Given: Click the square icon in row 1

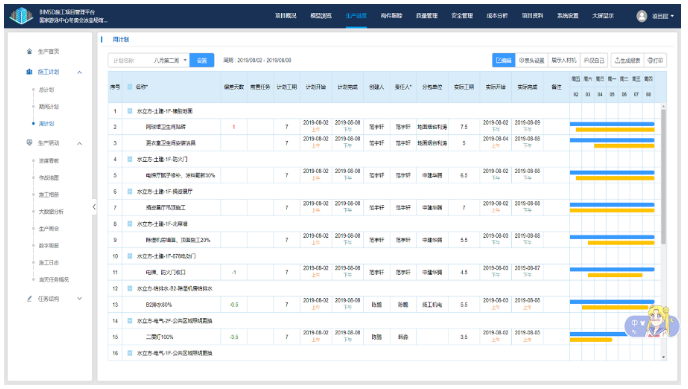Looking at the screenshot, I should [130, 111].
